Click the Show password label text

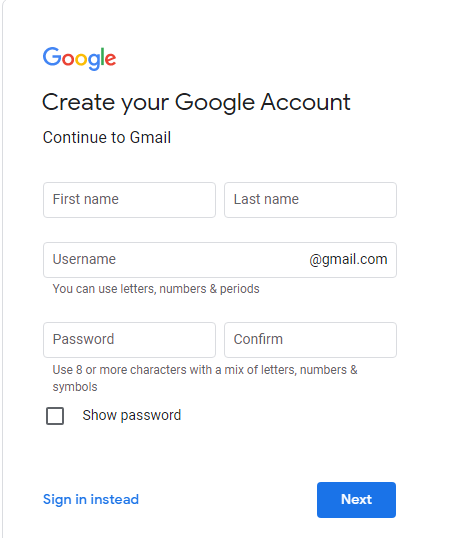(x=132, y=415)
